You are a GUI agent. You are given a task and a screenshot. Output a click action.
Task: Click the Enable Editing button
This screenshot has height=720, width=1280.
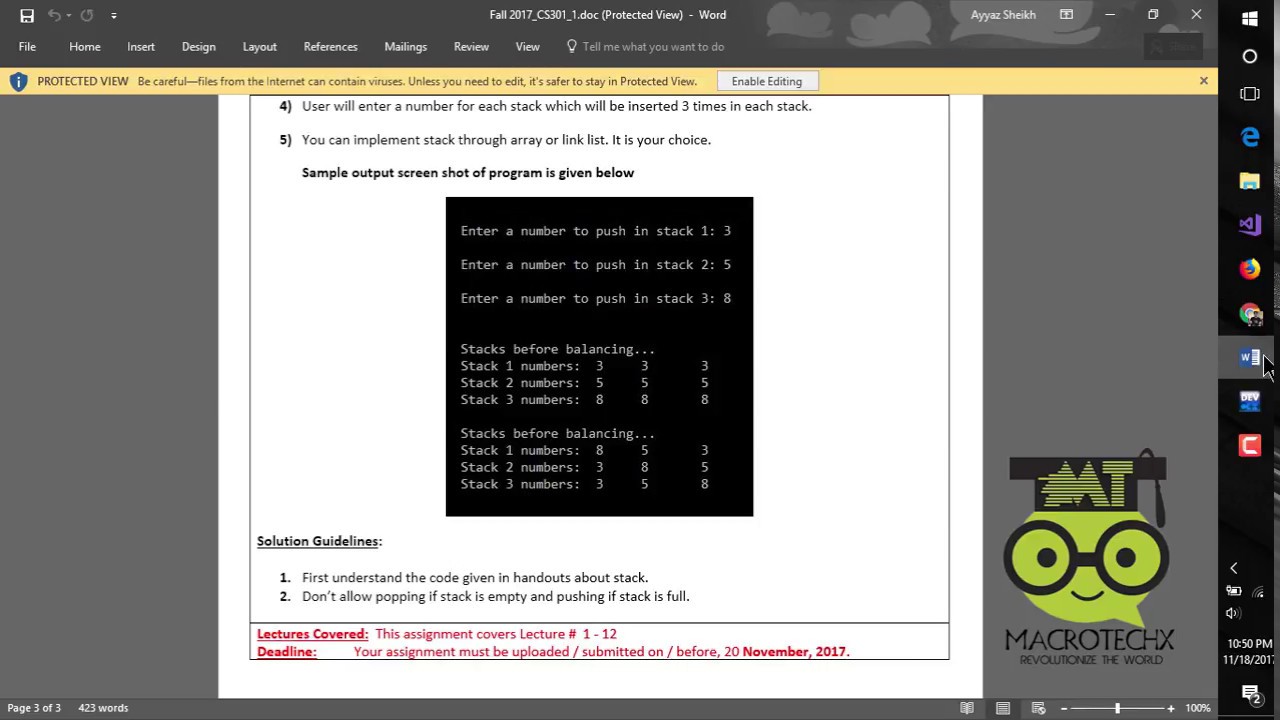(x=767, y=81)
